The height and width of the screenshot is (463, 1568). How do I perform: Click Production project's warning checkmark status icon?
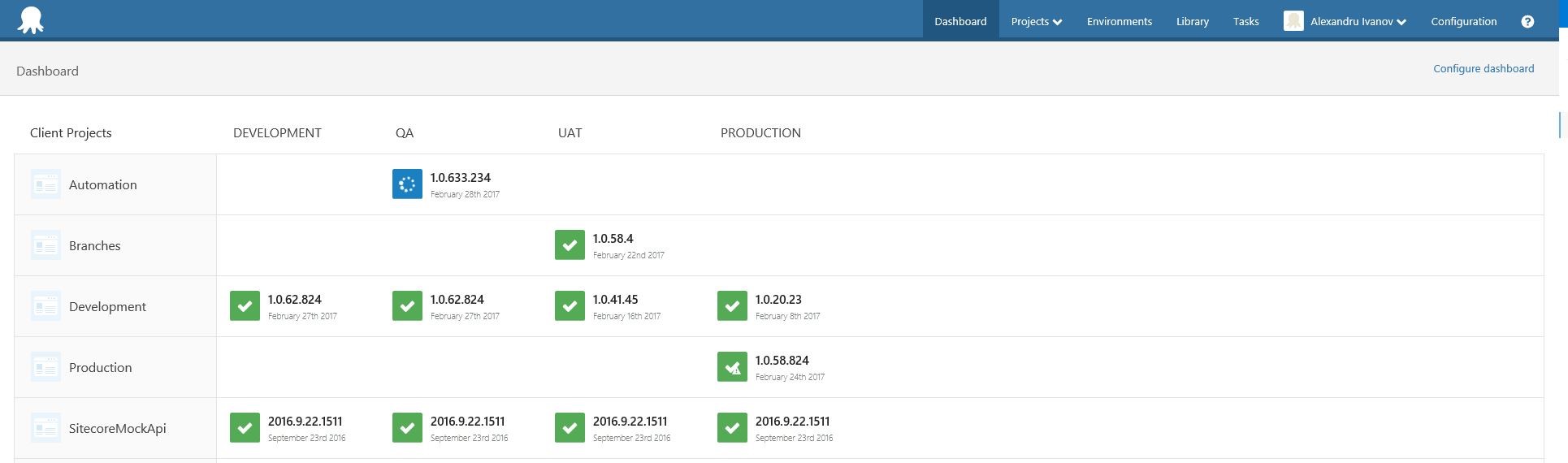pos(732,367)
